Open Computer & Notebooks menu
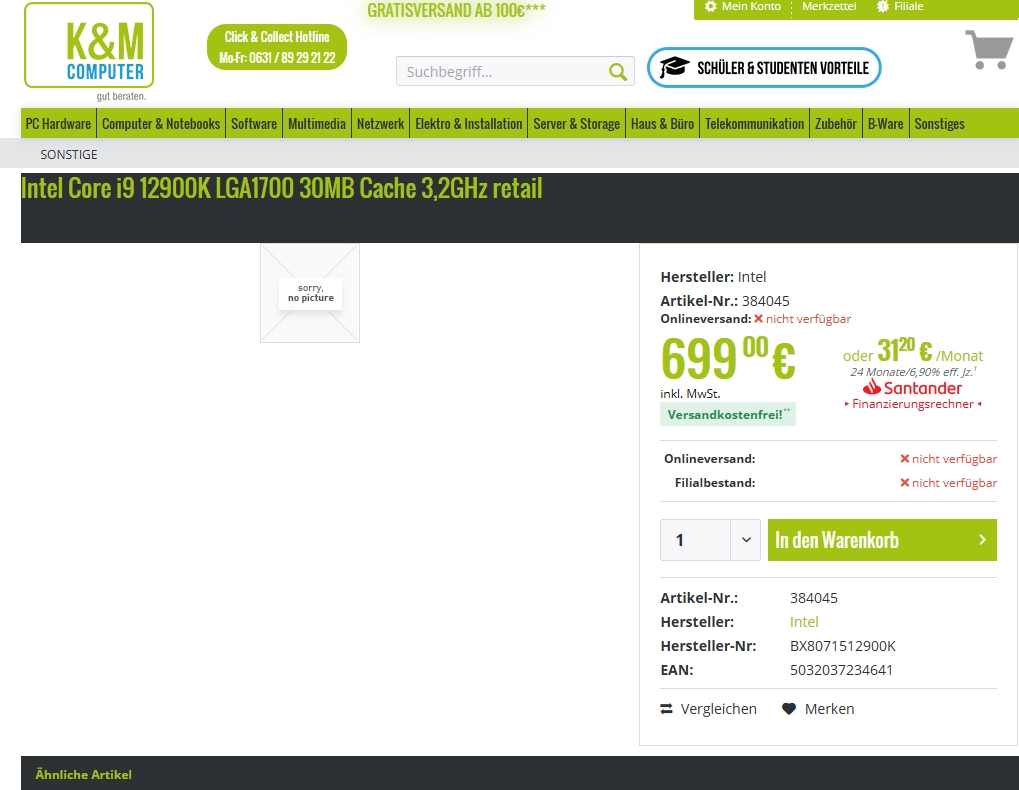This screenshot has height=790, width=1019. (x=161, y=123)
